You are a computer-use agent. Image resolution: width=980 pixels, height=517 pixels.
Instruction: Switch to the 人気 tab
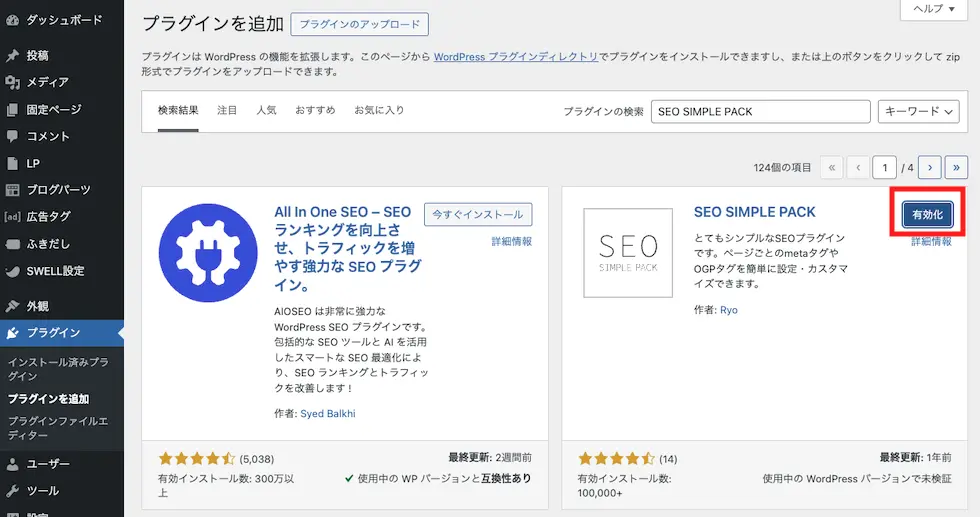coord(266,111)
